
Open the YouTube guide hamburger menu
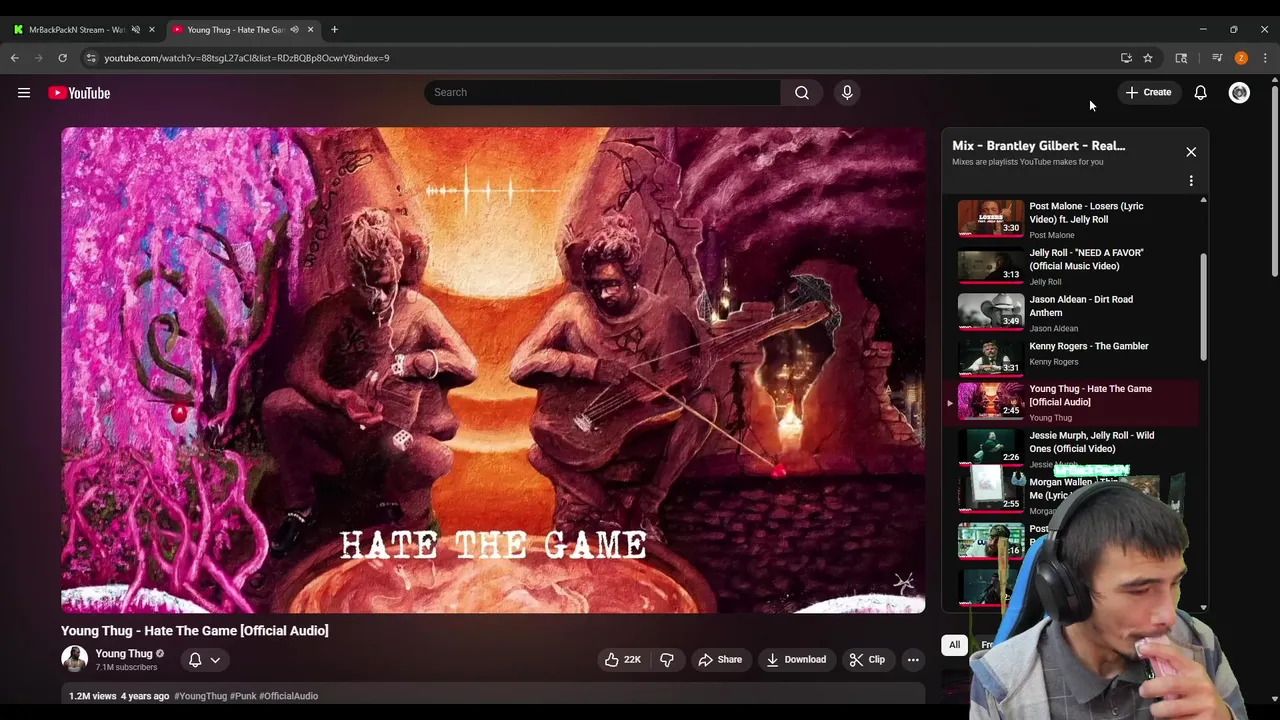pyautogui.click(x=24, y=93)
